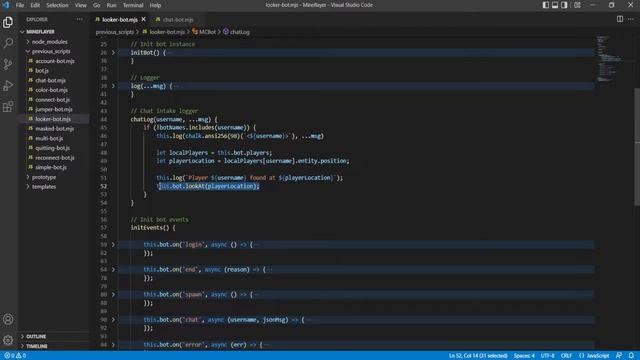Open the Search view in activity bar
This screenshot has width=640, height=360.
coord(8,43)
